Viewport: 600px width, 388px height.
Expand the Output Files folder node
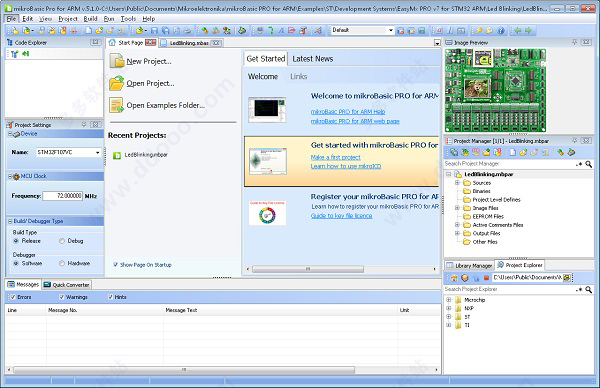pos(457,233)
